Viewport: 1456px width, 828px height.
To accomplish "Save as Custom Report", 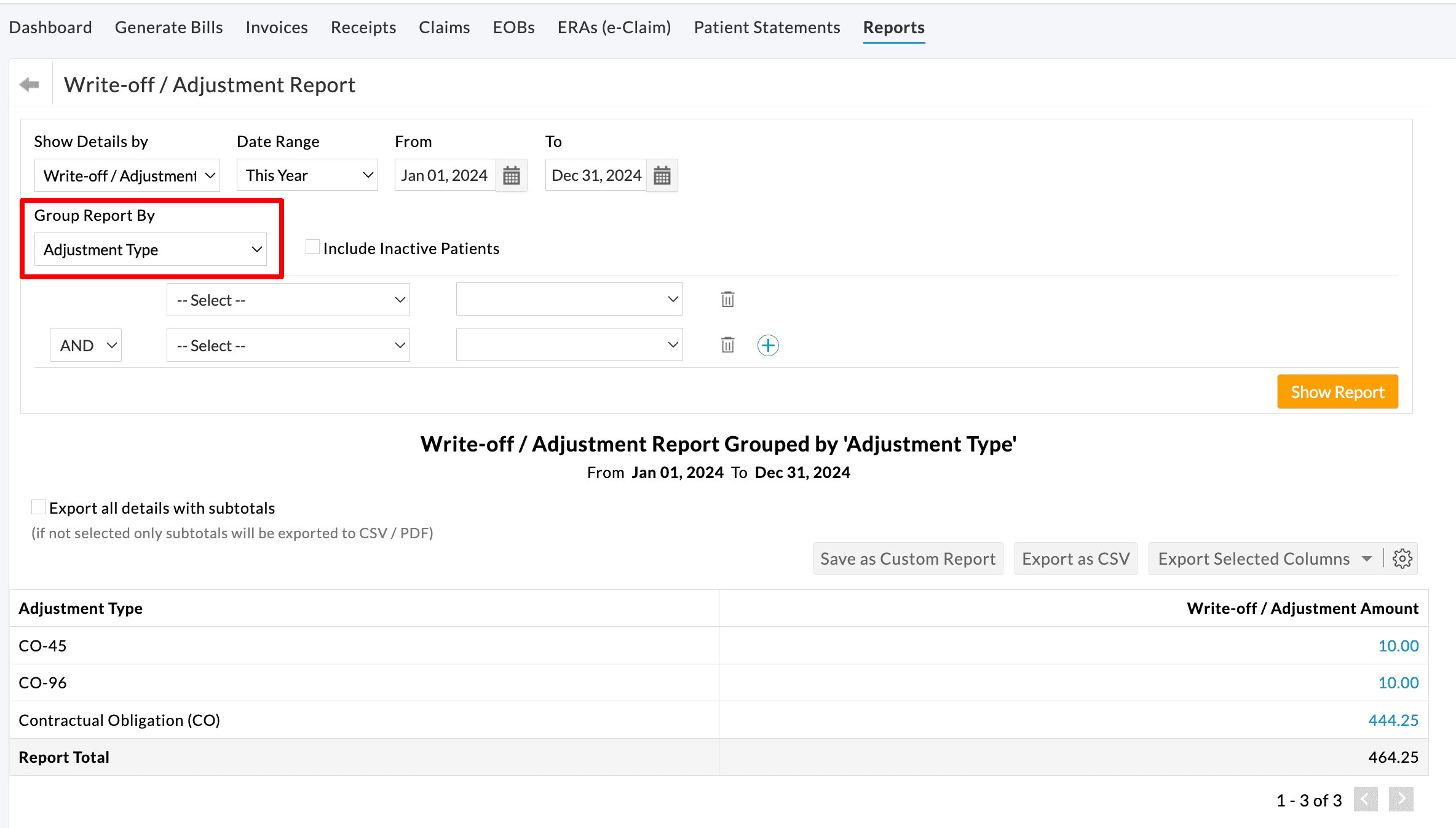I will click(908, 559).
